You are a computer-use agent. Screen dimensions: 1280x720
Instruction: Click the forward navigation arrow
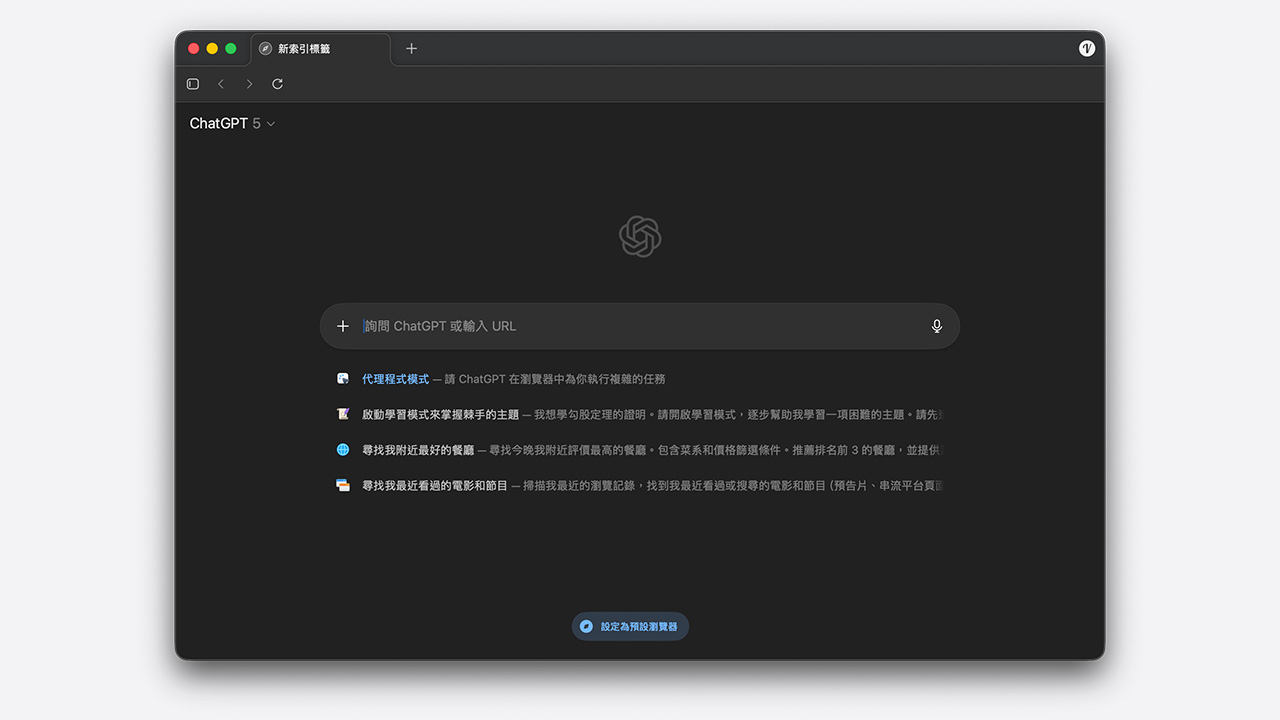click(x=249, y=84)
